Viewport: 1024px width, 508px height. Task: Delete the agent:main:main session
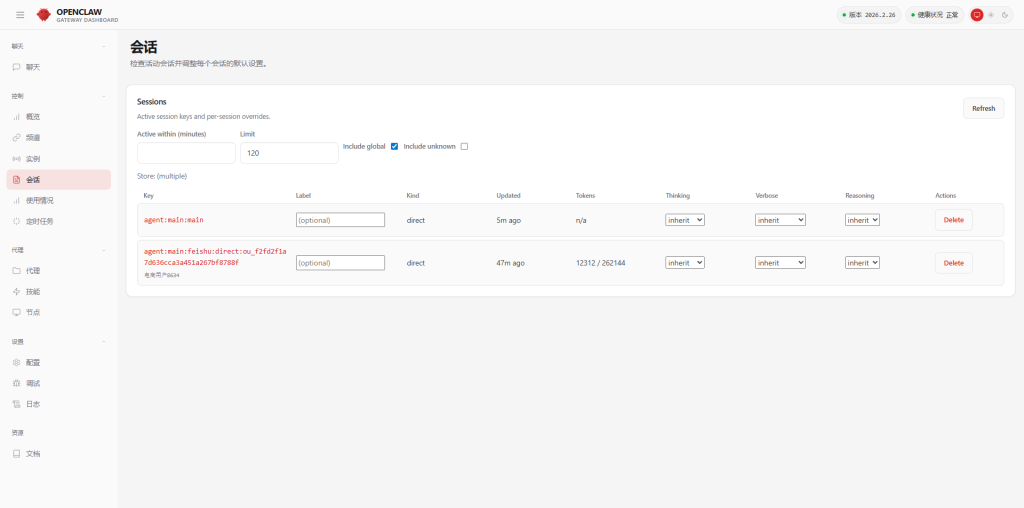(x=953, y=220)
